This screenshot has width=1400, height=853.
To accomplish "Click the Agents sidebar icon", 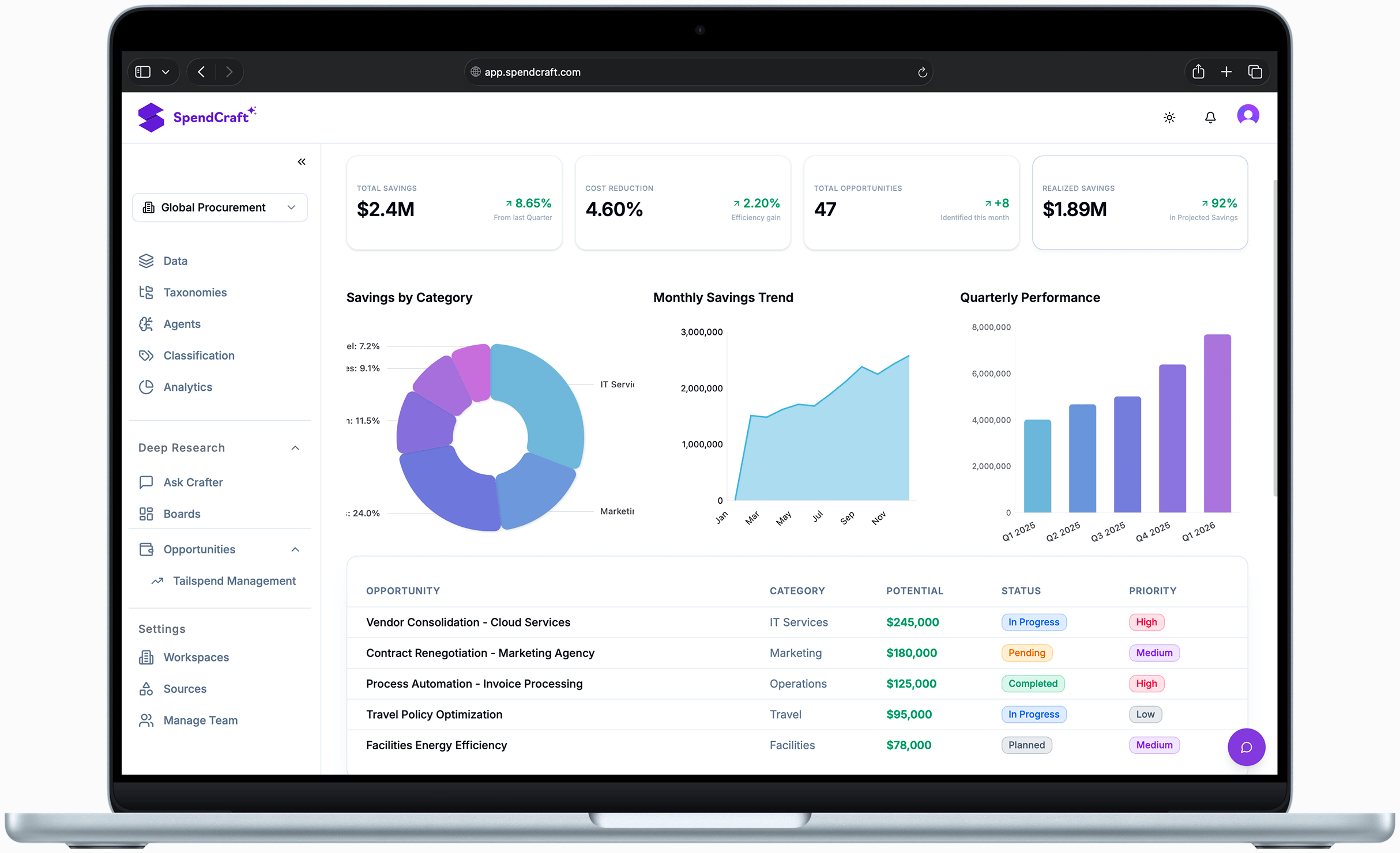I will click(146, 323).
